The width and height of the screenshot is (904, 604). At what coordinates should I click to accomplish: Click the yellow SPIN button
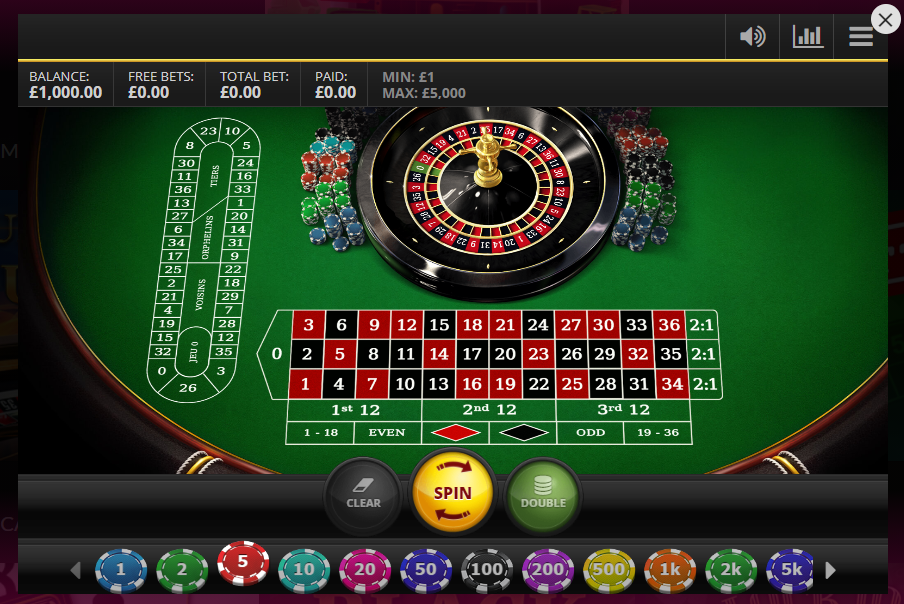click(453, 493)
